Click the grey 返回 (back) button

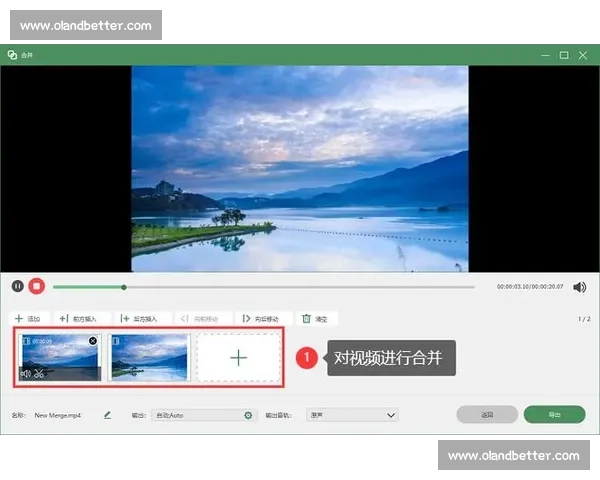487,414
